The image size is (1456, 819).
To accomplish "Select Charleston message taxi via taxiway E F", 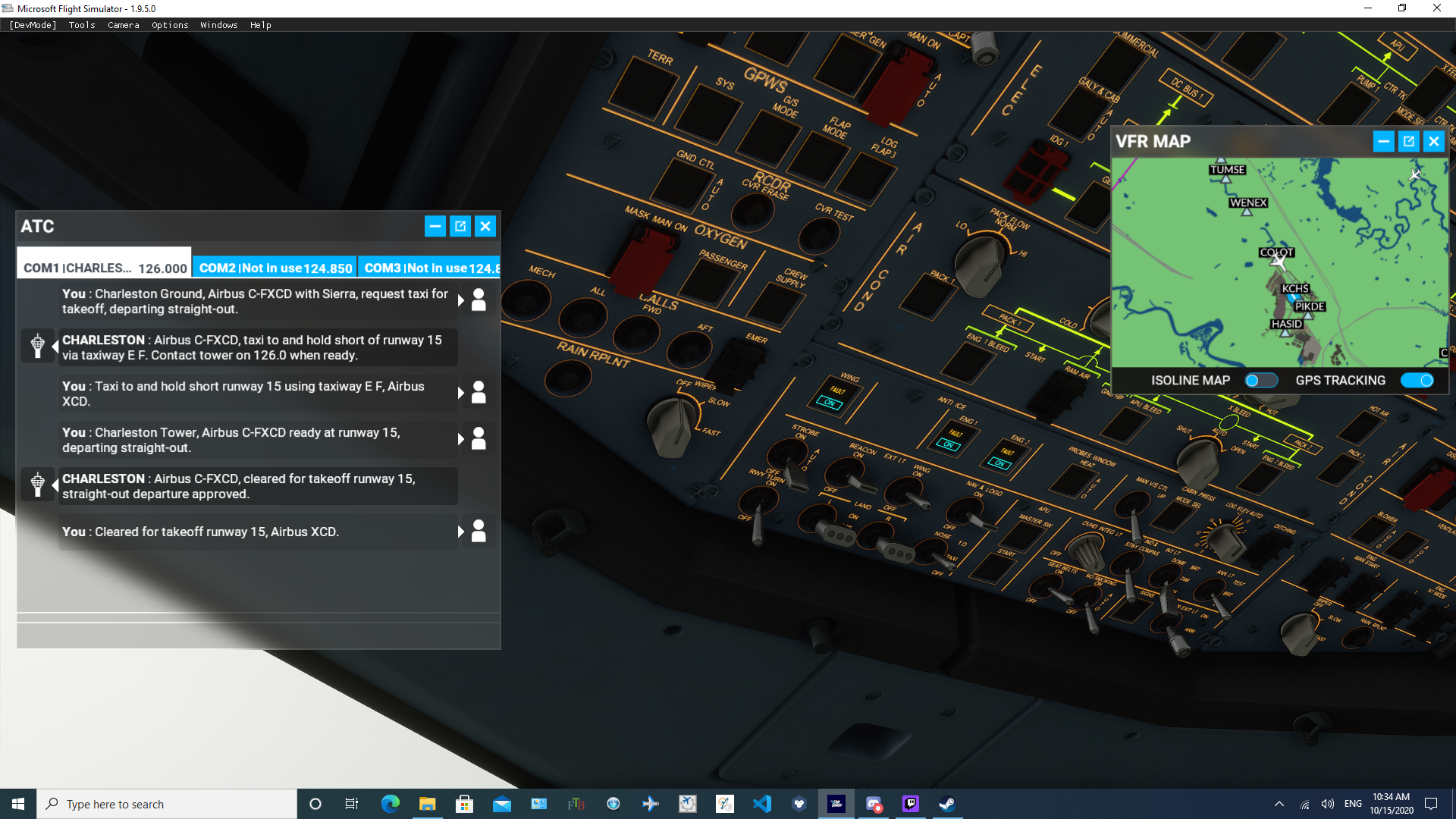I will point(258,347).
